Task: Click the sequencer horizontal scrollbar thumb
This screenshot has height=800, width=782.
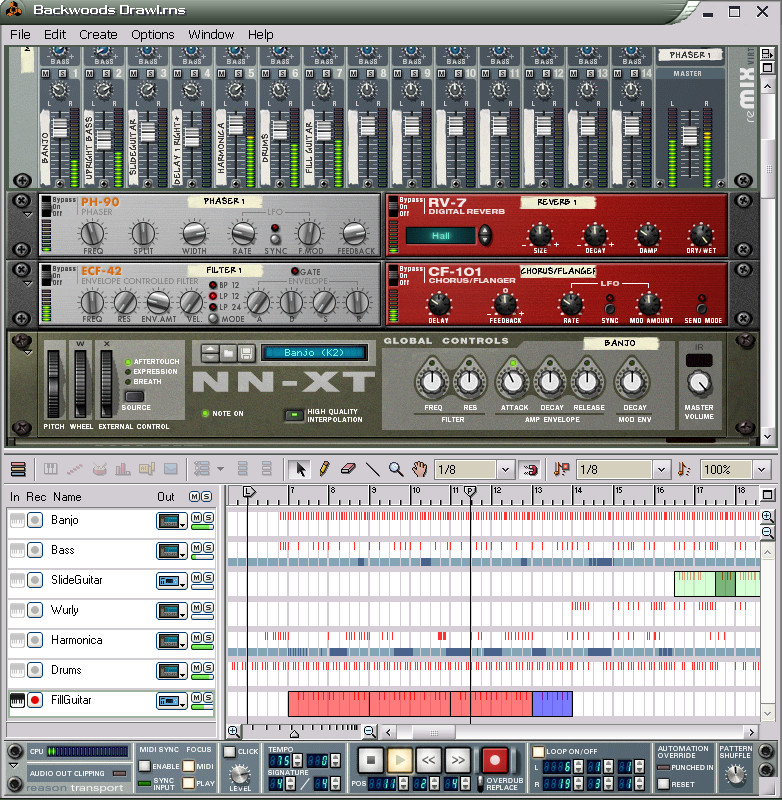Action: tap(434, 733)
